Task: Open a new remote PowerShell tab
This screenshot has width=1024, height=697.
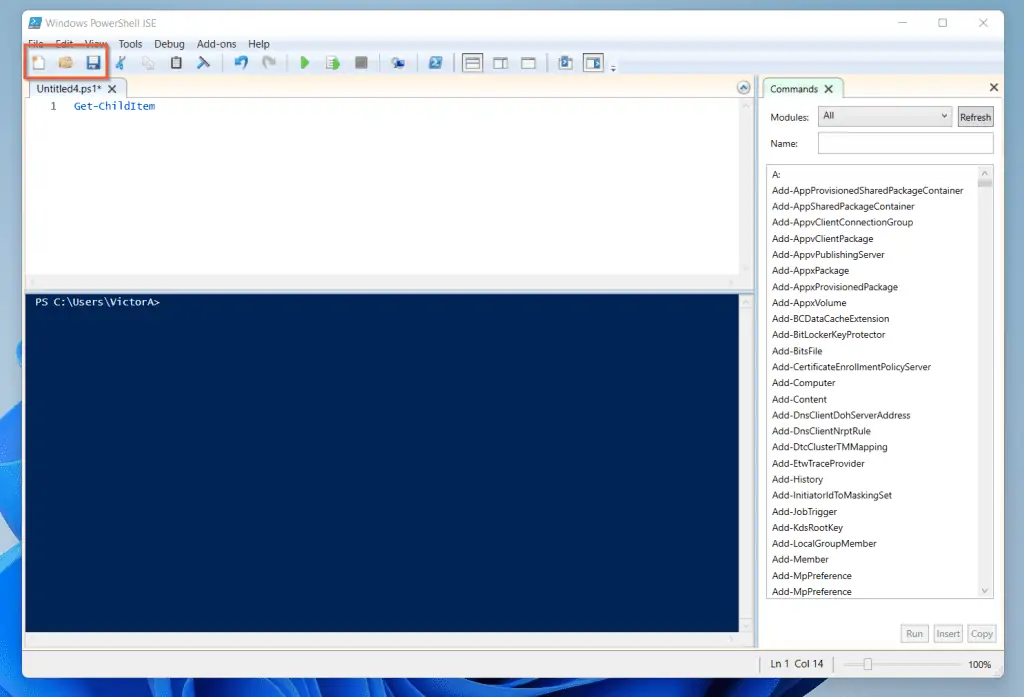Action: point(398,63)
